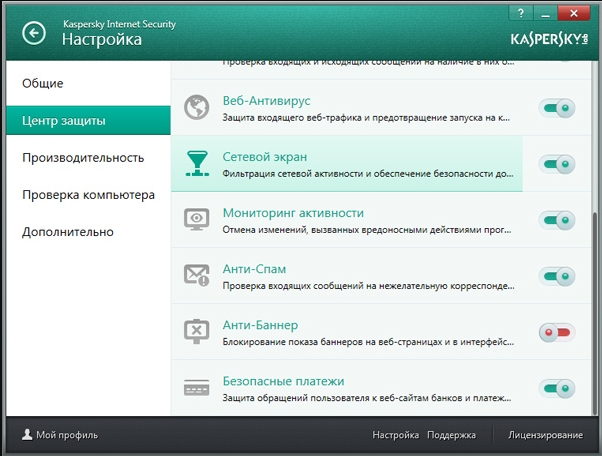
Task: Go back using the arrow icon
Action: click(x=34, y=33)
